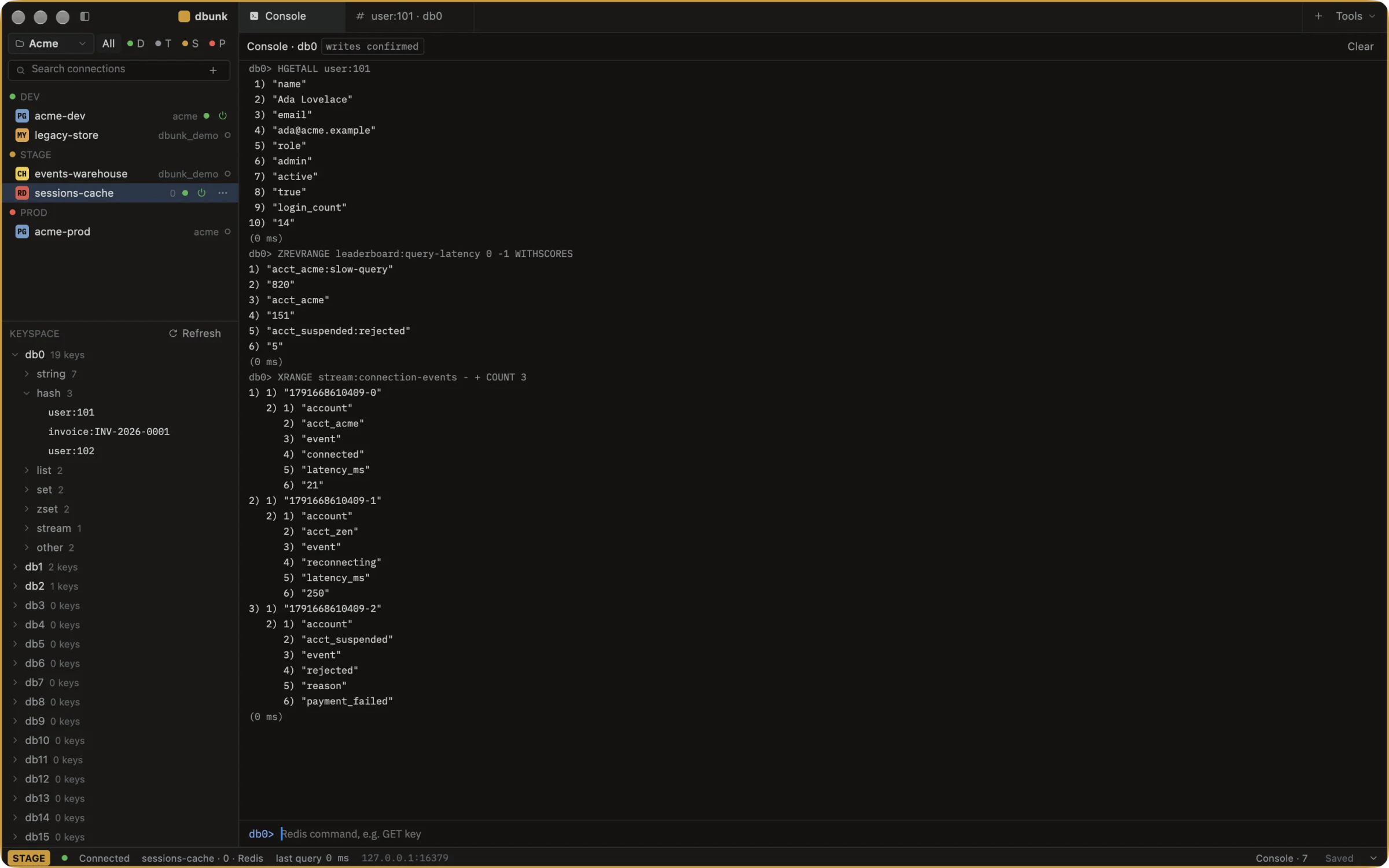
Task: Open status bar chevron next to Saved
Action: [1373, 858]
